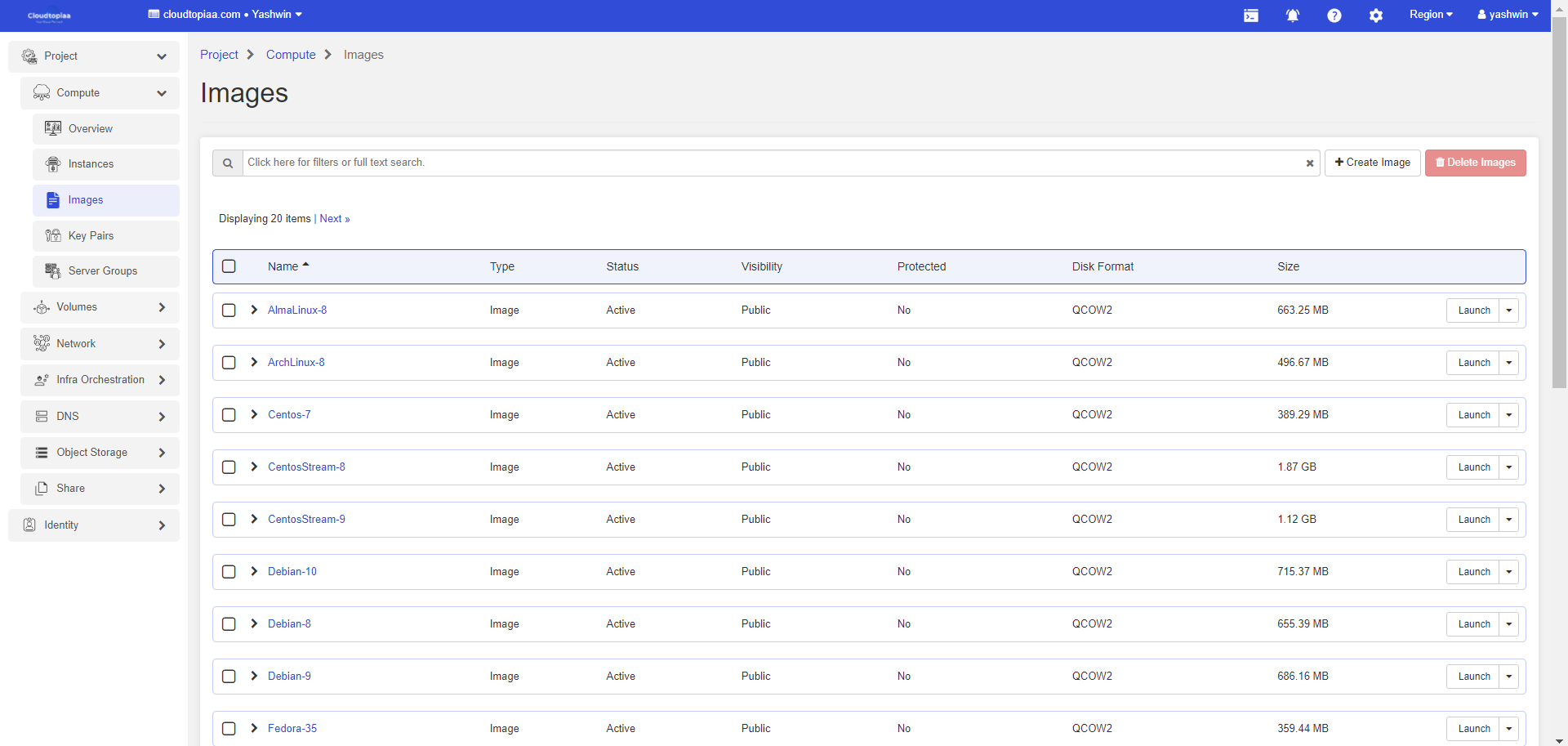Screen dimensions: 1568x746
Task: Open the console icon in top bar
Action: [1250, 16]
